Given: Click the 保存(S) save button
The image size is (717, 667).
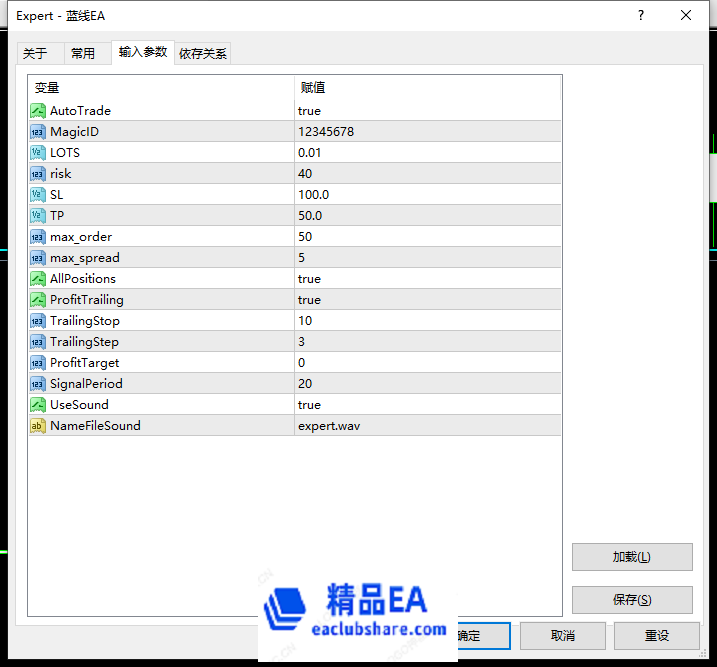Looking at the screenshot, I should [632, 600].
